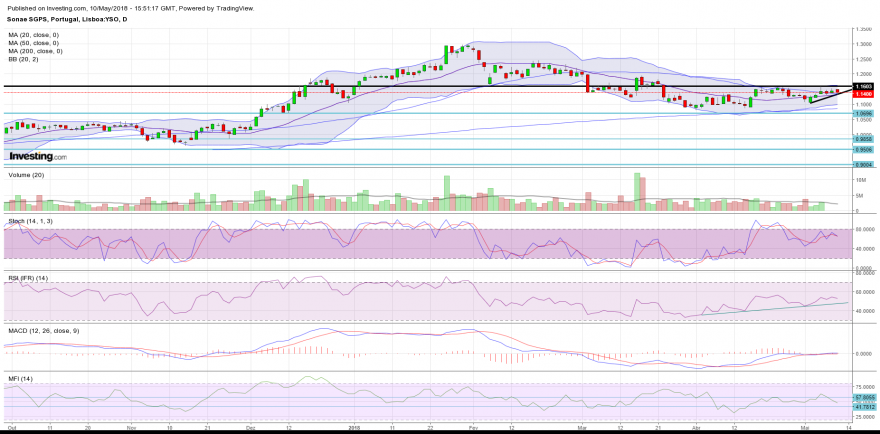This screenshot has height=434, width=880.
Task: Click the 80.0000 value on Stoch axis
Action: tap(864, 230)
